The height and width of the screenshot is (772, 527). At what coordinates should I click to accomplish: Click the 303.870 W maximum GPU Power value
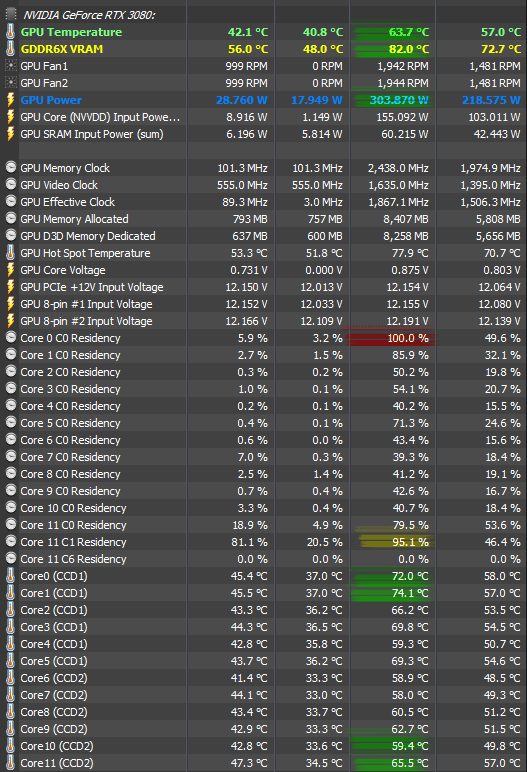399,100
